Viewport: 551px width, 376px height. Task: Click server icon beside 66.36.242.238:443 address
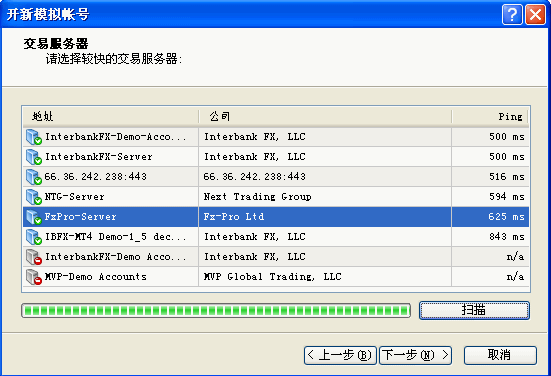tap(34, 177)
